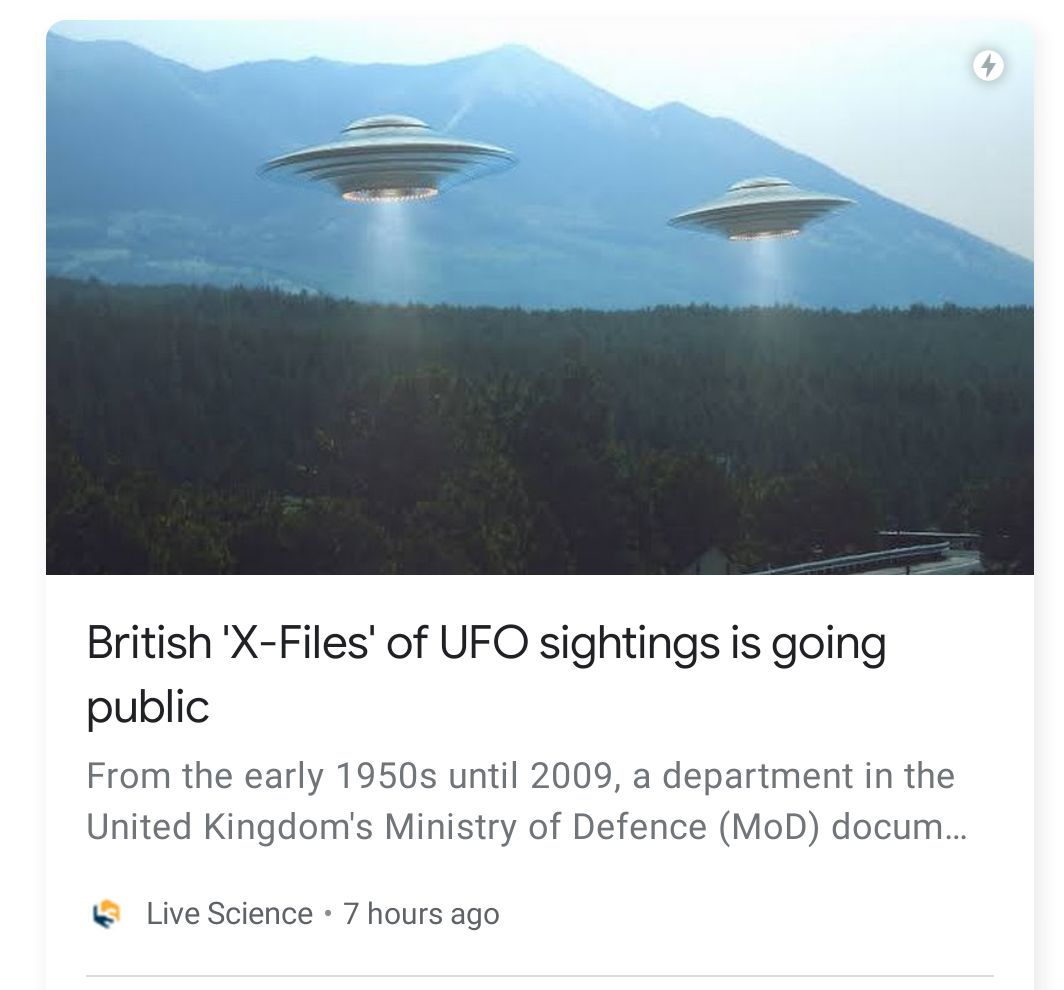The image size is (1064, 990).
Task: Click the "Live Science" source name
Action: coord(229,914)
